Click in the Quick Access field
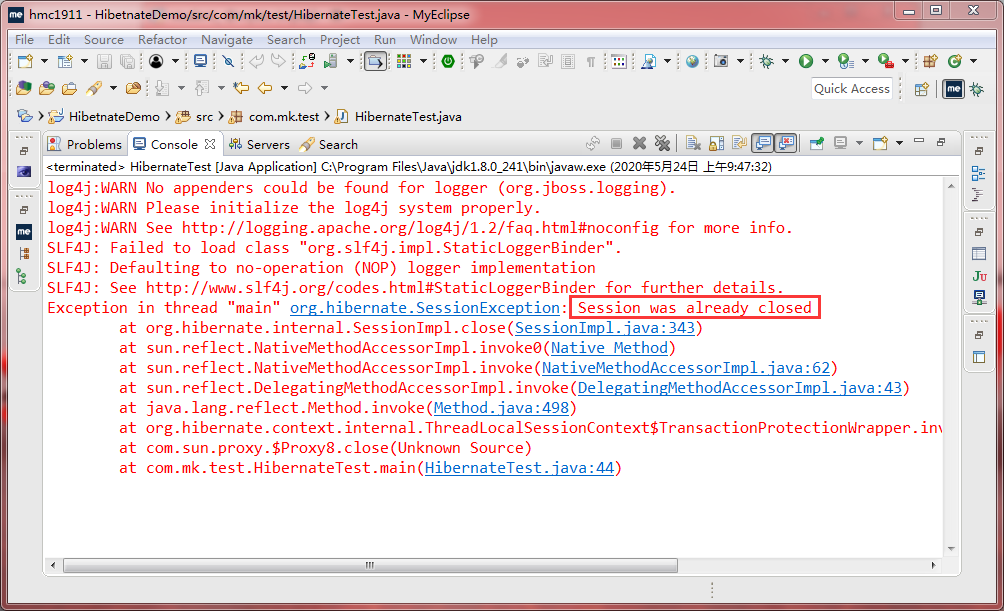This screenshot has width=1004, height=611. (x=852, y=88)
